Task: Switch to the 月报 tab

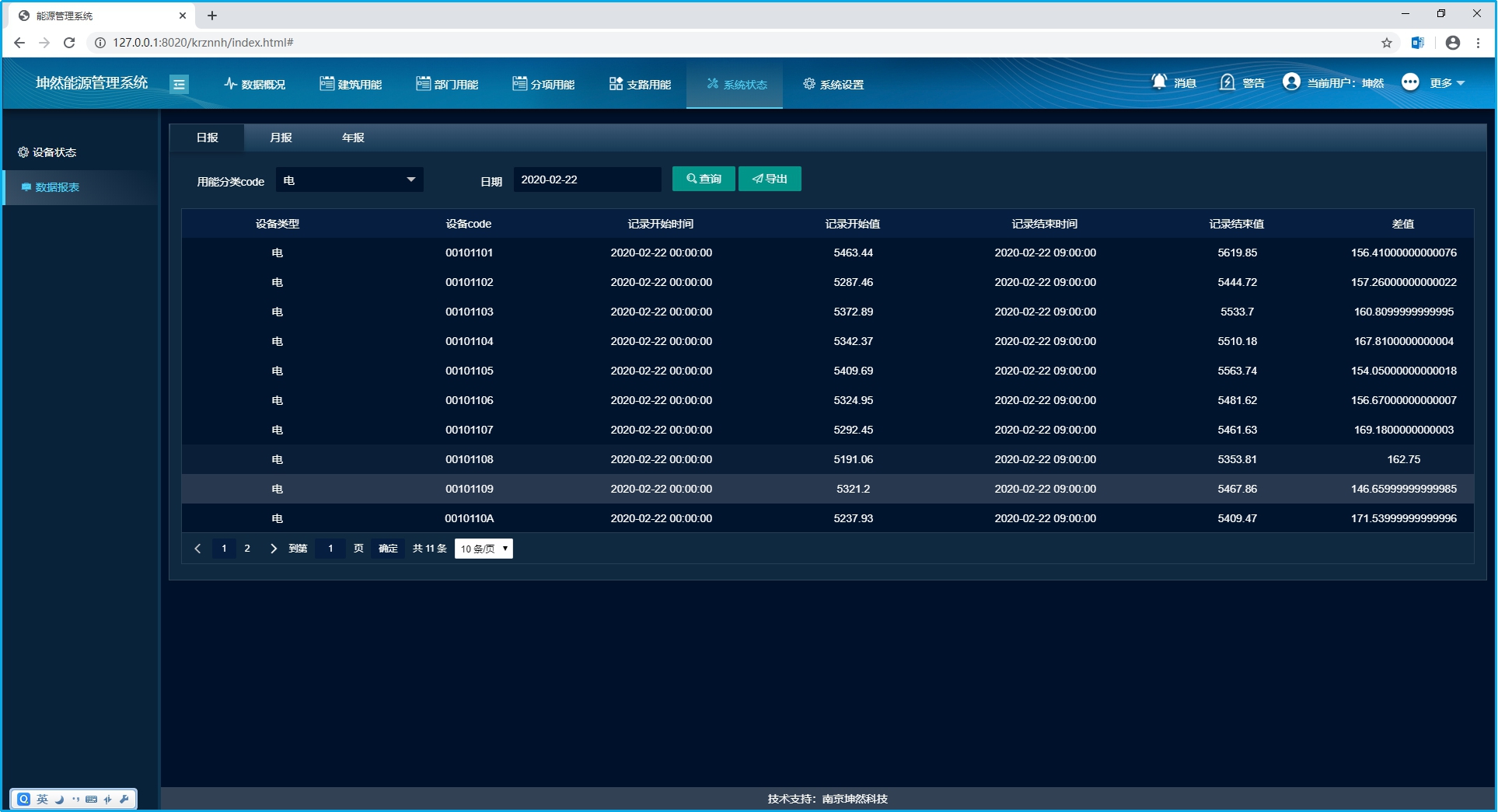Action: [x=281, y=138]
